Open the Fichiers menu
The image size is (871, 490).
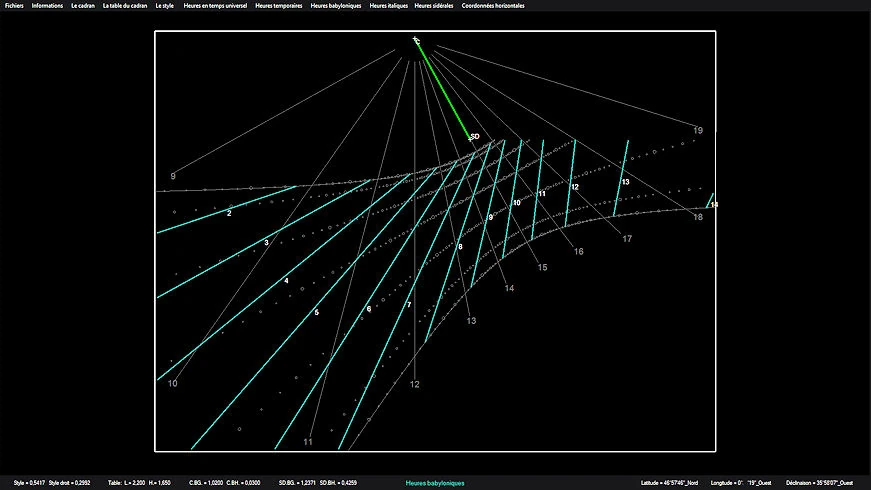point(14,6)
